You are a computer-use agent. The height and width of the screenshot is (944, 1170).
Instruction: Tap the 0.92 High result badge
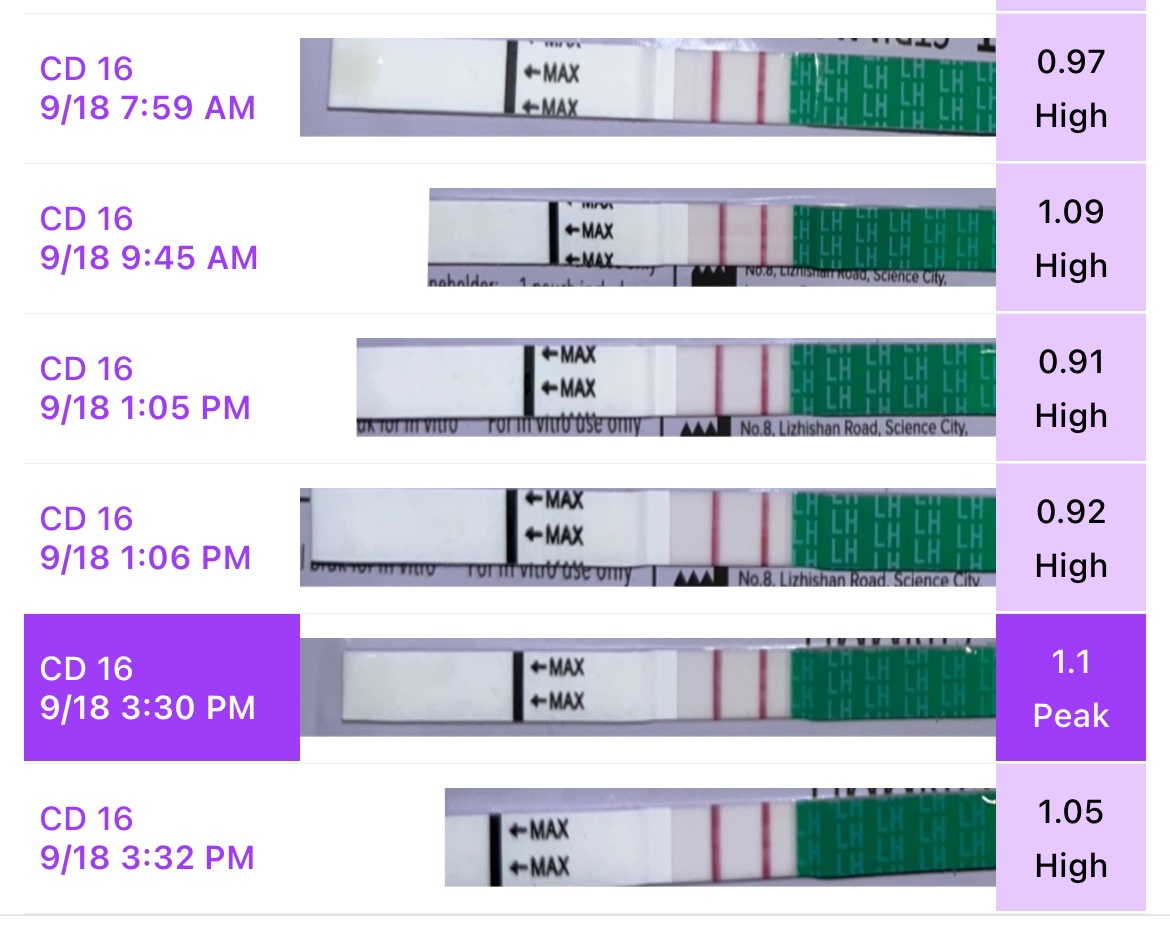[1071, 538]
